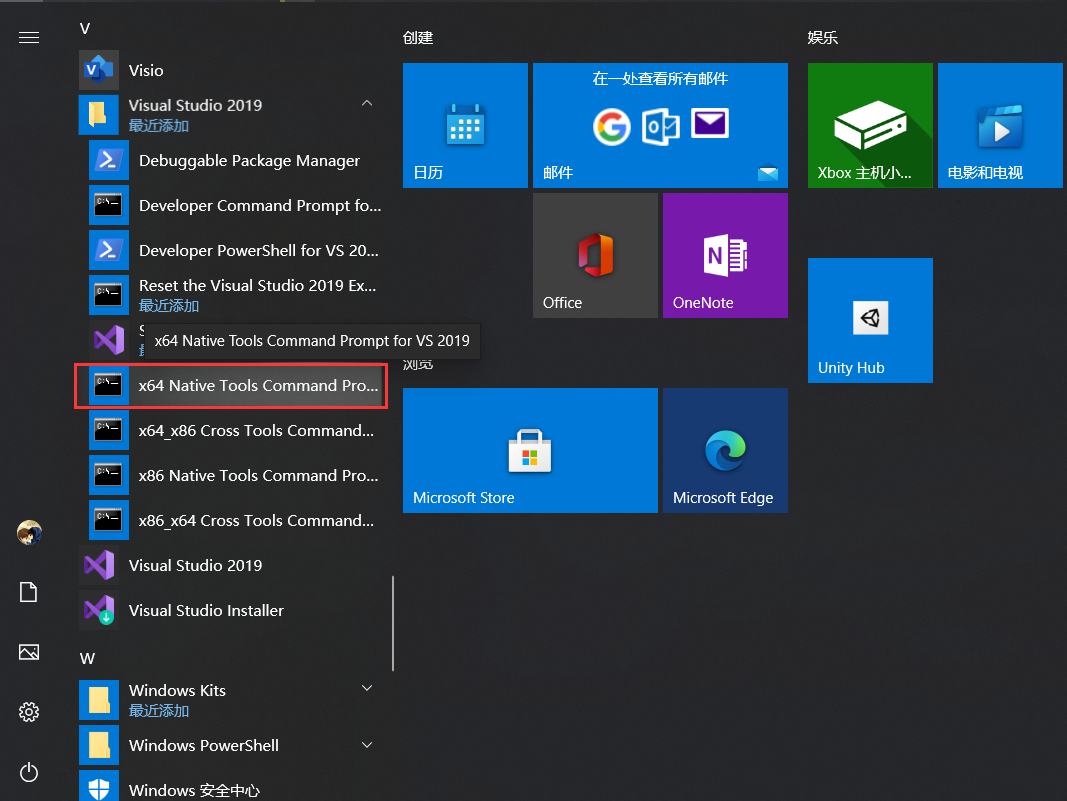Image resolution: width=1067 pixels, height=801 pixels.
Task: Open Settings gear in sidebar
Action: tap(29, 712)
